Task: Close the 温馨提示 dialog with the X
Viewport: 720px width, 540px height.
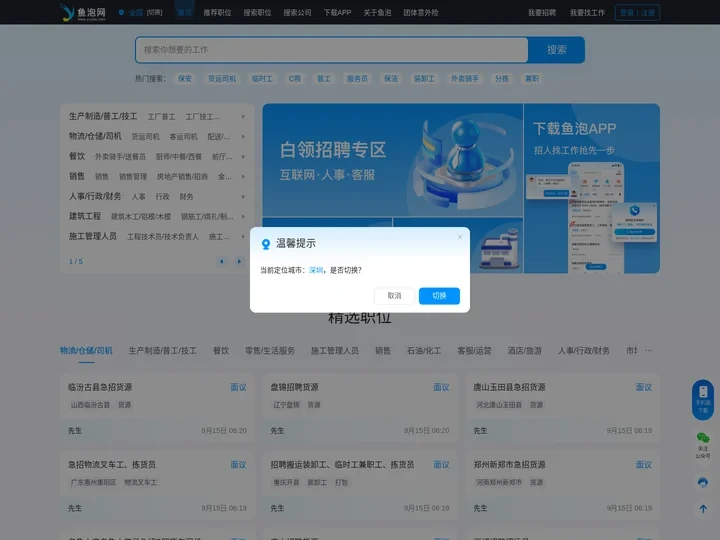Action: coord(460,237)
